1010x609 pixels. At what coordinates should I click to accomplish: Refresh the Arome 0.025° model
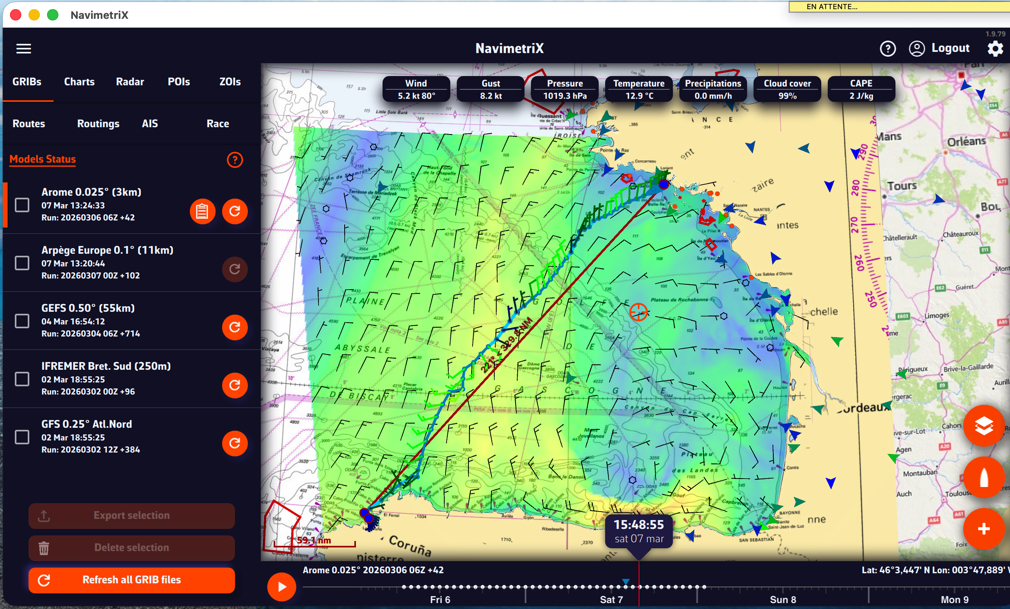pyautogui.click(x=235, y=211)
